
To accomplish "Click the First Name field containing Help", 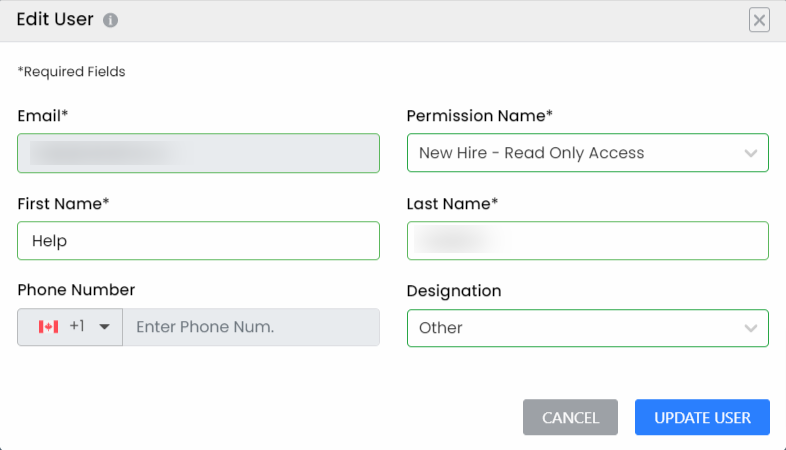I will (199, 241).
